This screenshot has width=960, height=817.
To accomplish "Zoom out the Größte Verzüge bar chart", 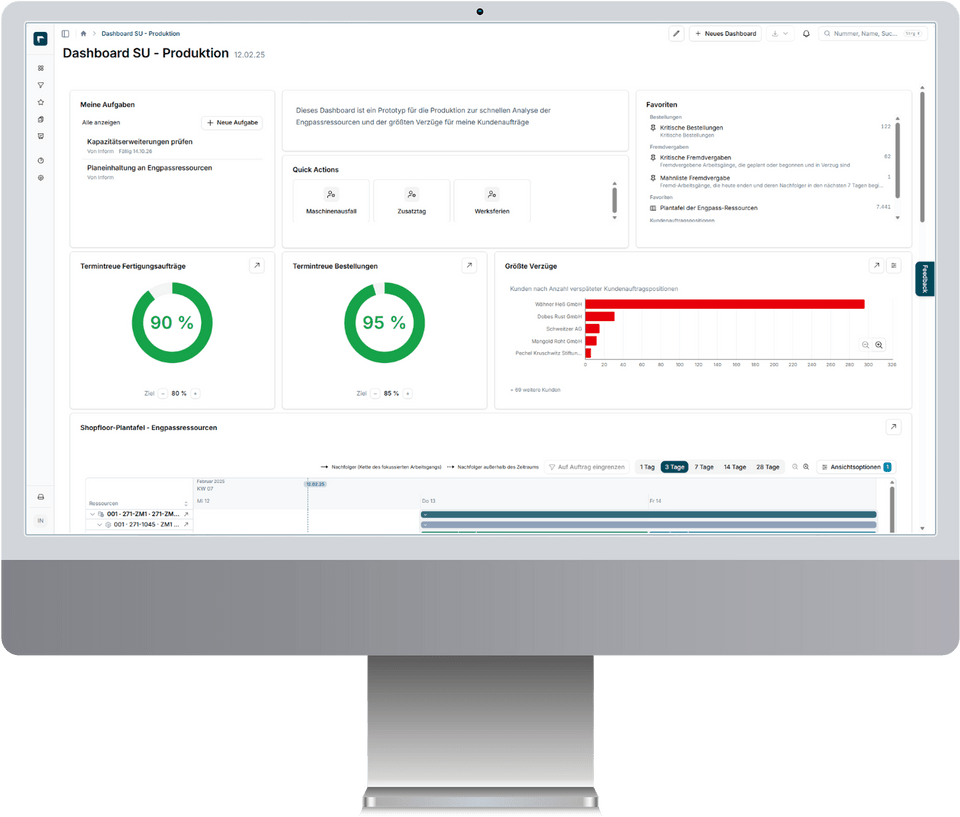I will (865, 345).
